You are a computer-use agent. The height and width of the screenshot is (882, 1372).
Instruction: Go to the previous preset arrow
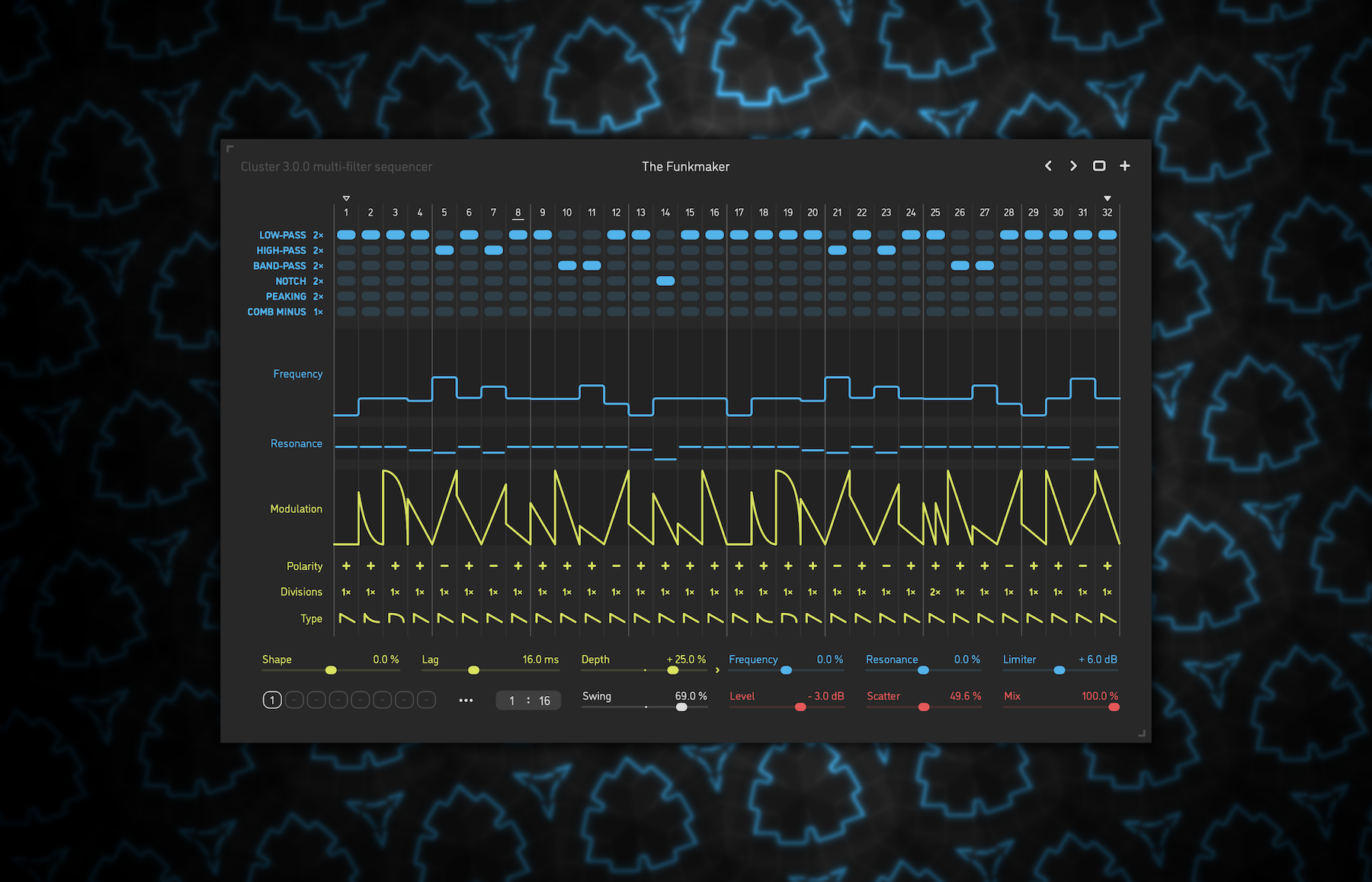tap(1048, 166)
